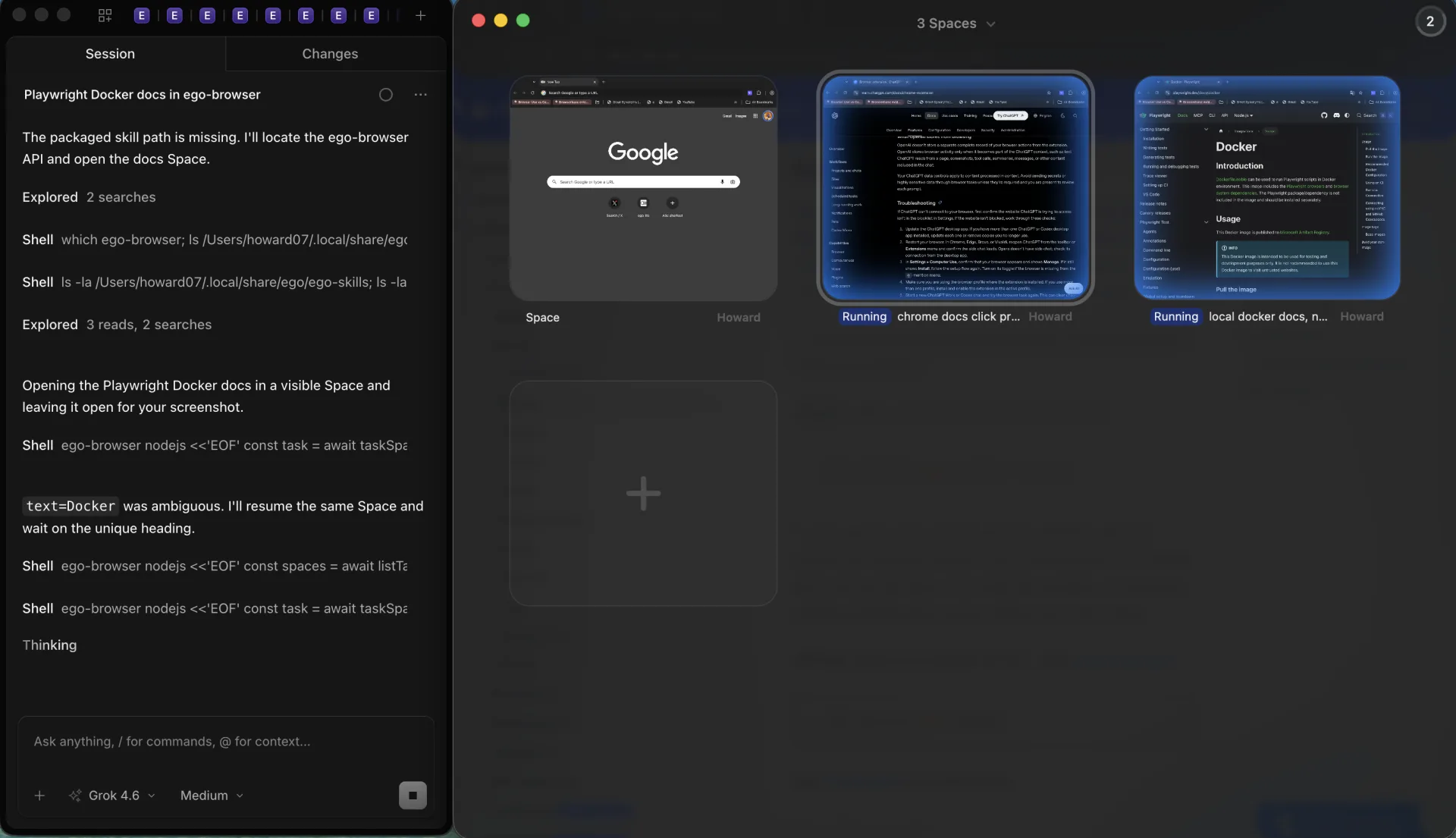Create a new Space with the plus card
Image resolution: width=1456 pixels, height=838 pixels.
point(643,493)
